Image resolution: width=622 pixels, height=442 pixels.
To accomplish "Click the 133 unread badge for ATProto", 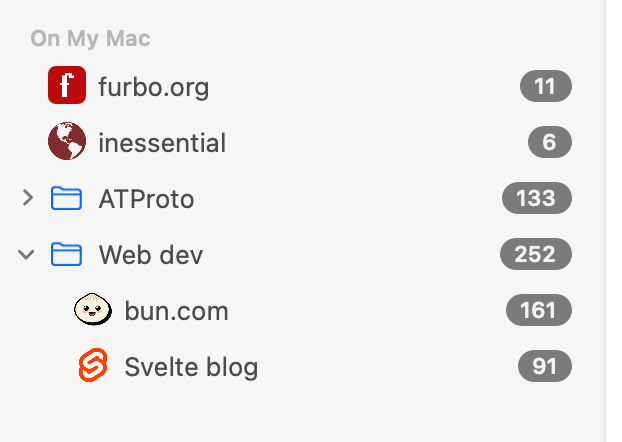I will pyautogui.click(x=536, y=199).
